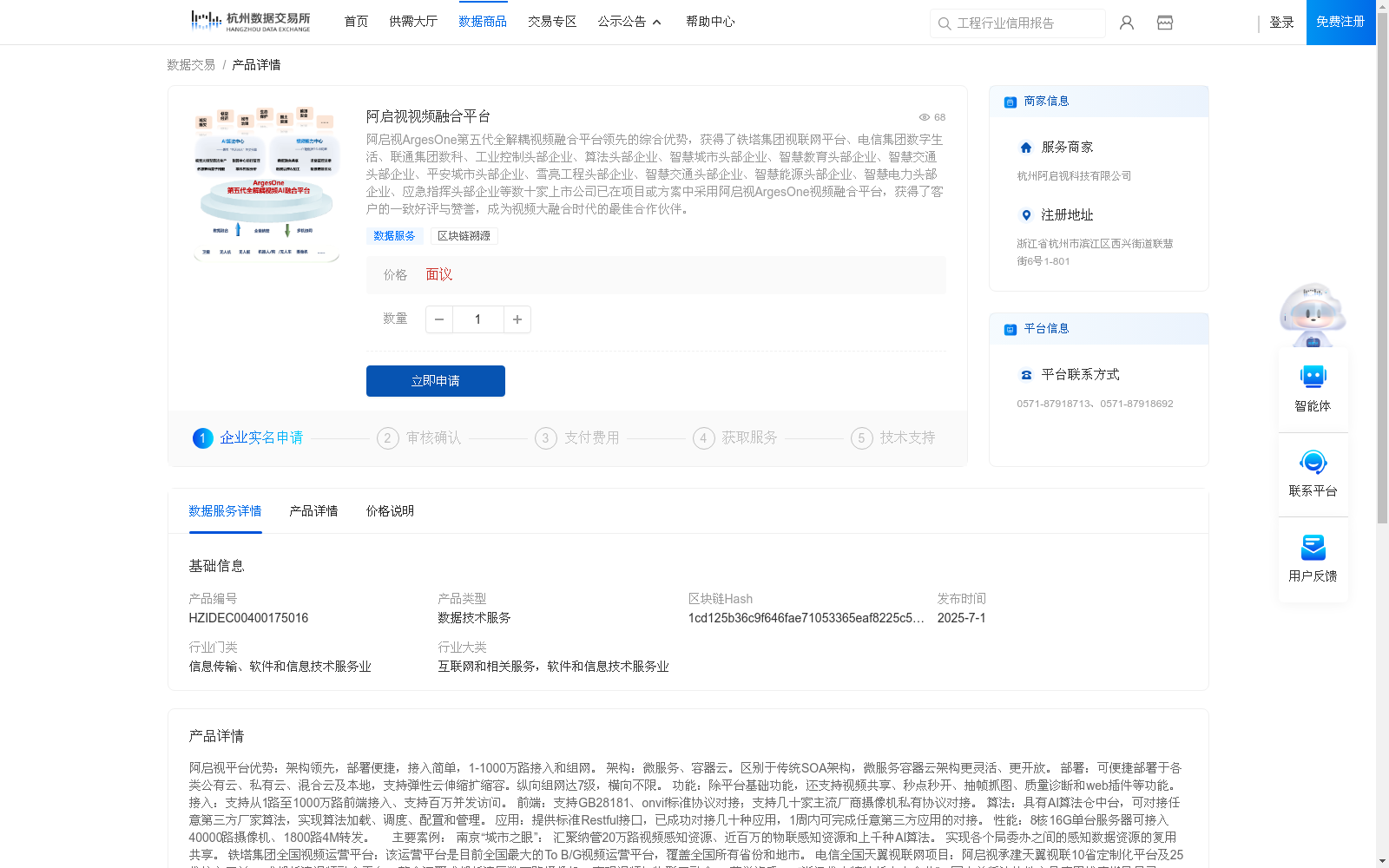Viewport: 1389px width, 868px height.
Task: Switch to 价格说明 tab
Action: [390, 511]
